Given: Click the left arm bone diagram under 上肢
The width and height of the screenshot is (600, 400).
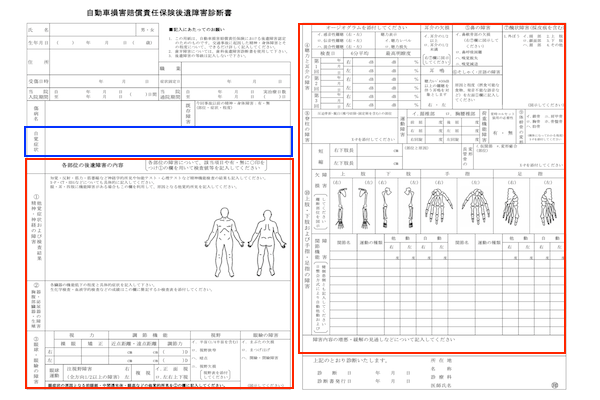Looking at the screenshot, I should (x=364, y=208).
